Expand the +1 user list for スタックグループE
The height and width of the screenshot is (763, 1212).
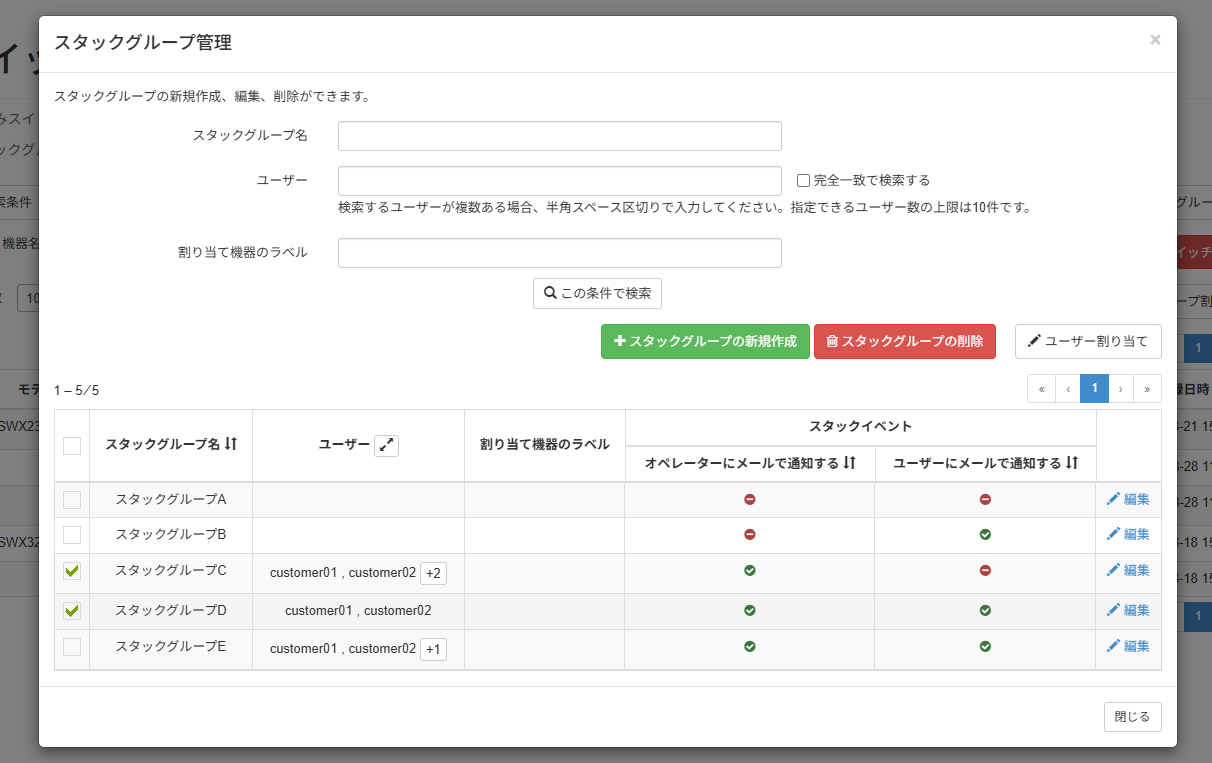click(x=434, y=648)
